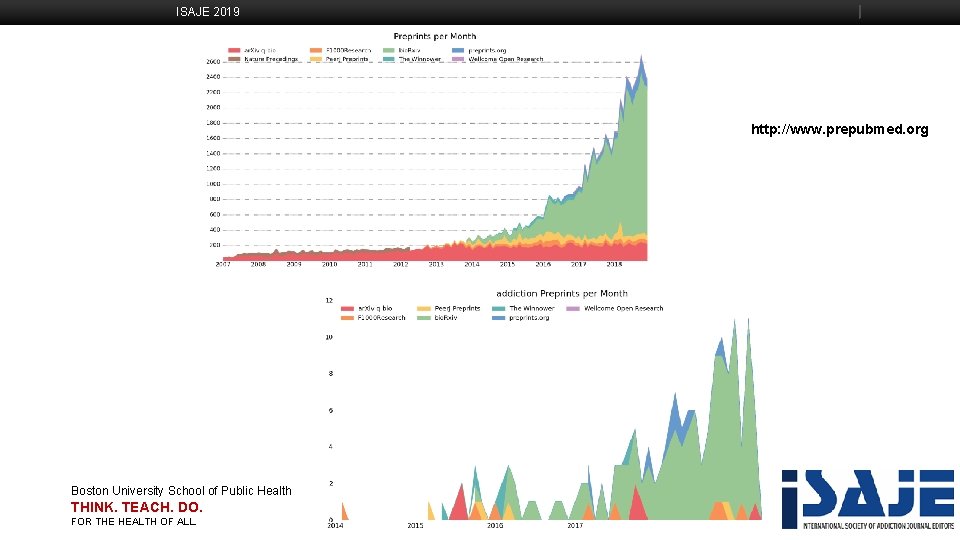Click the 'THINK. TEACH. DO.' slogan
This screenshot has width=960, height=540.
pyautogui.click(x=137, y=507)
